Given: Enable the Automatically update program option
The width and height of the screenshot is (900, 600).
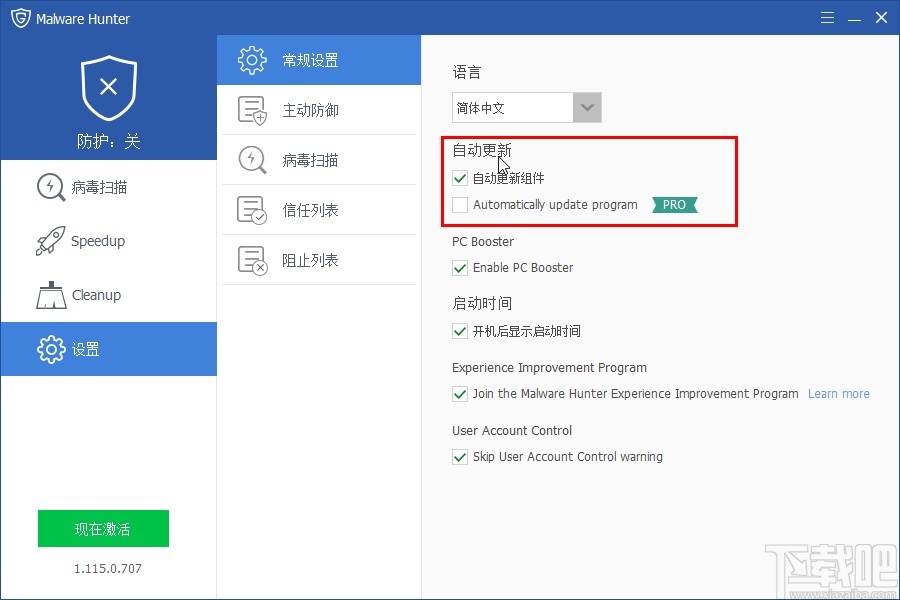Looking at the screenshot, I should pos(459,204).
